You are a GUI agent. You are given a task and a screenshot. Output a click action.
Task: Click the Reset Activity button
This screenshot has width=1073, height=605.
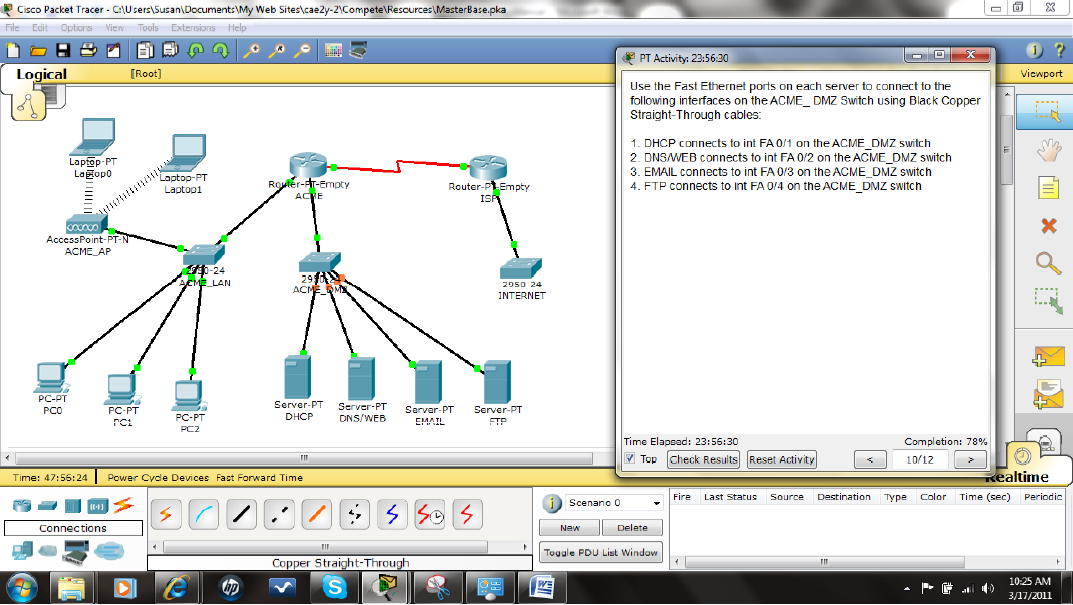781,460
